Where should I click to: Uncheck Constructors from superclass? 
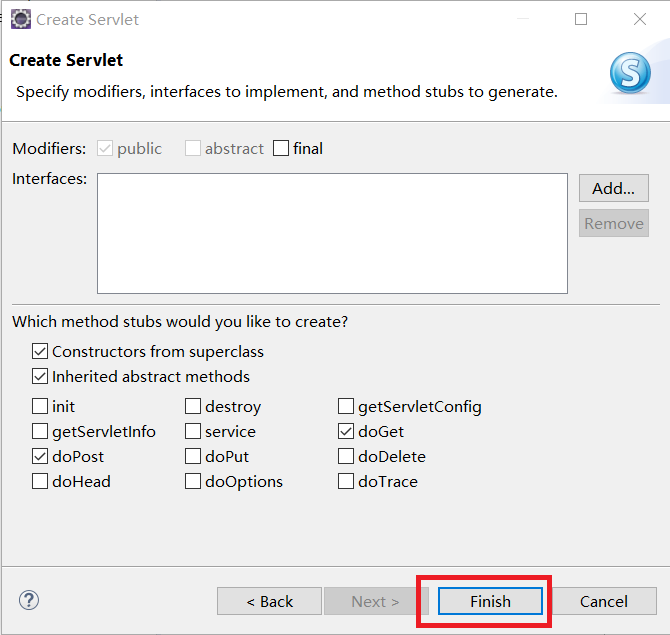[40, 352]
